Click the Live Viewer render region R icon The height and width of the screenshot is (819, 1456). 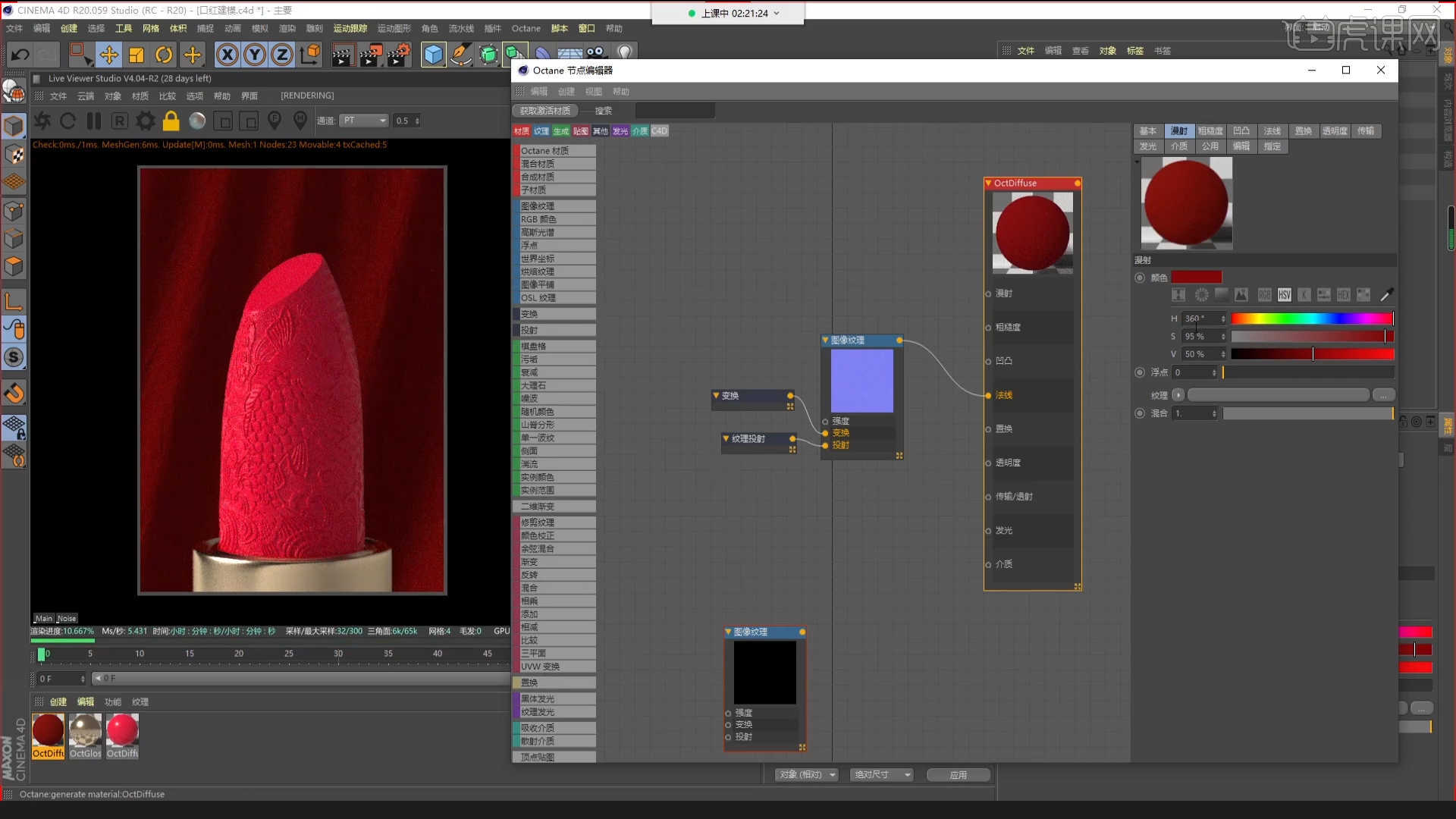point(119,121)
